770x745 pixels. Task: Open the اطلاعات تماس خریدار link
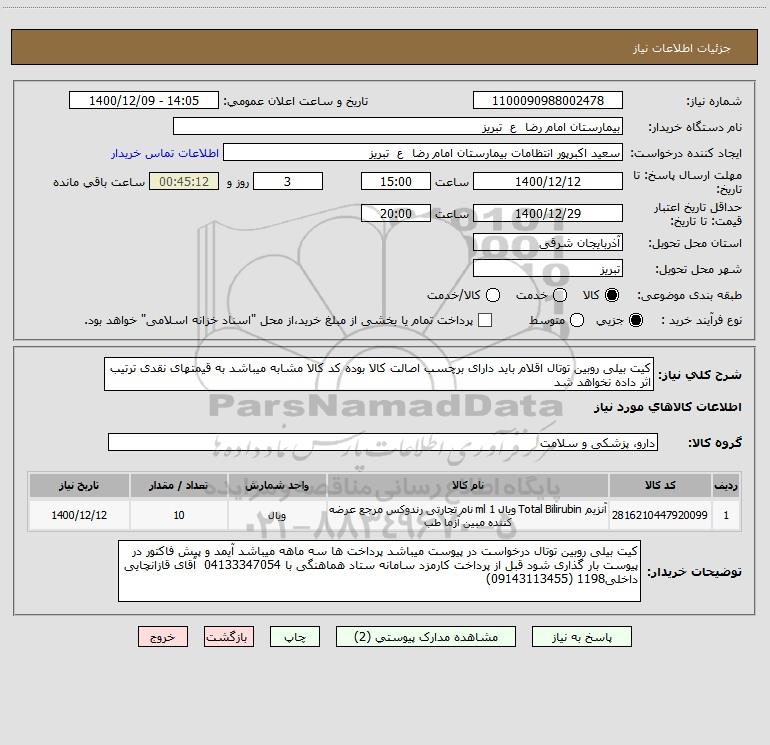click(x=165, y=153)
